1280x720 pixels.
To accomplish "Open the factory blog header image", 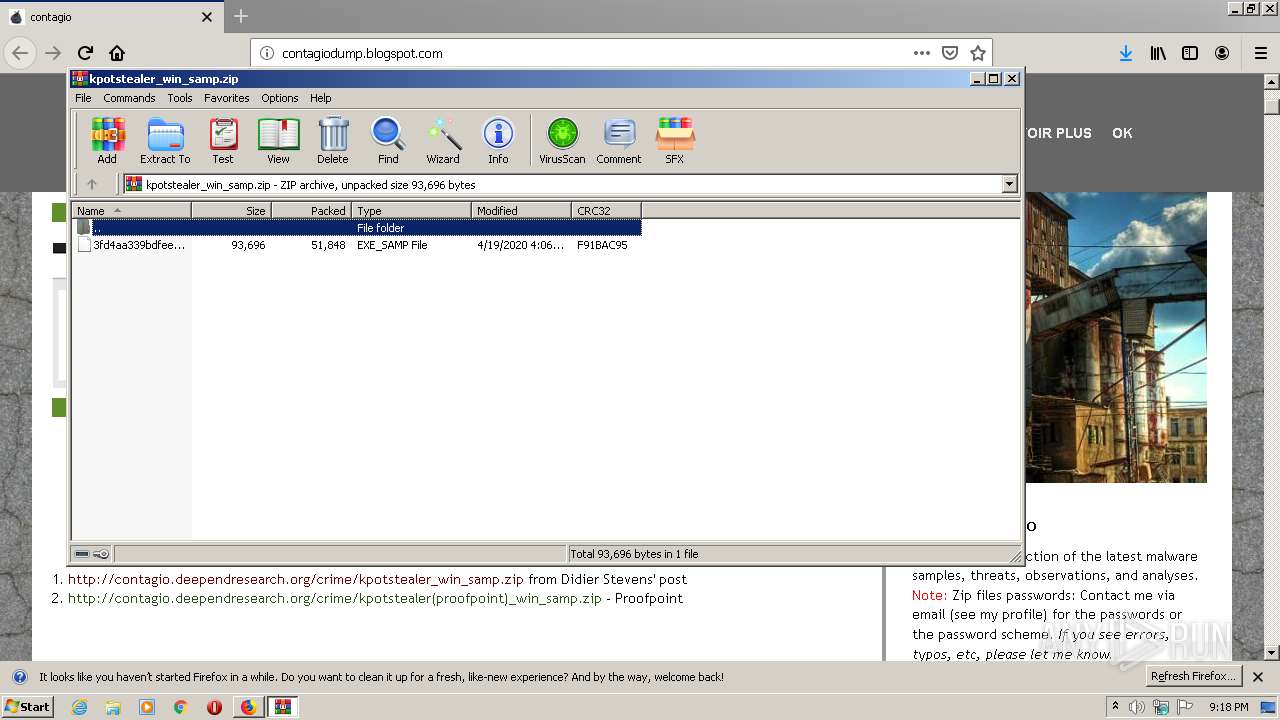I will coord(1116,337).
